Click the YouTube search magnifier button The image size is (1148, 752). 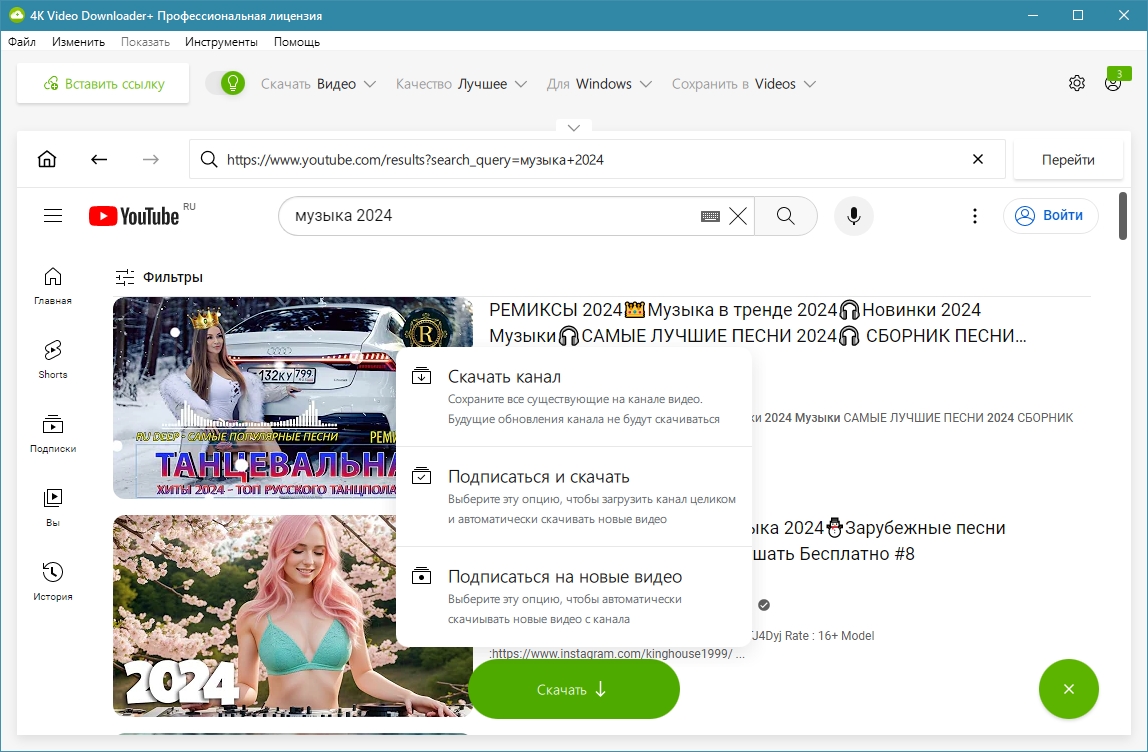pos(785,216)
